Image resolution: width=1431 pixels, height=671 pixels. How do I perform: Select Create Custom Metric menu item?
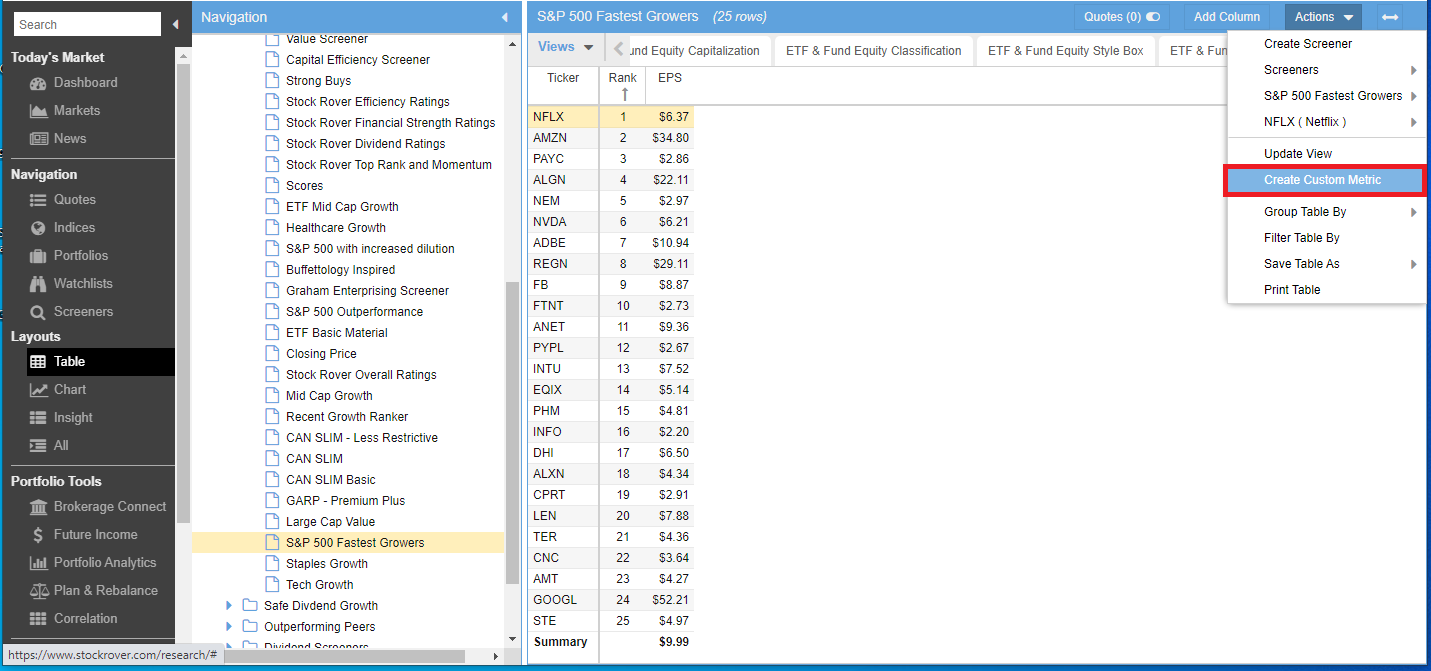[x=1326, y=180]
